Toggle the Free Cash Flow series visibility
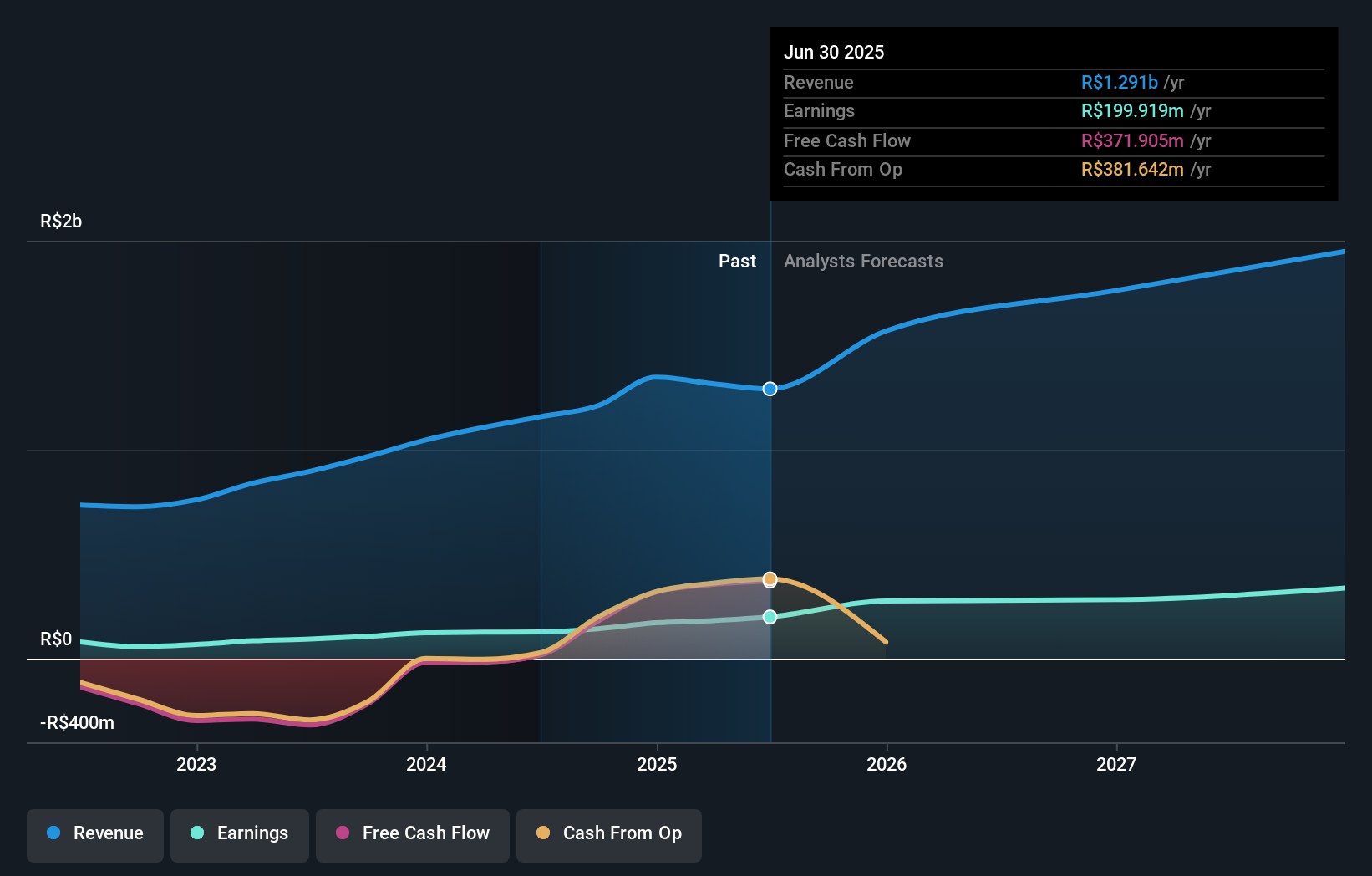1372x876 pixels. pos(413,833)
